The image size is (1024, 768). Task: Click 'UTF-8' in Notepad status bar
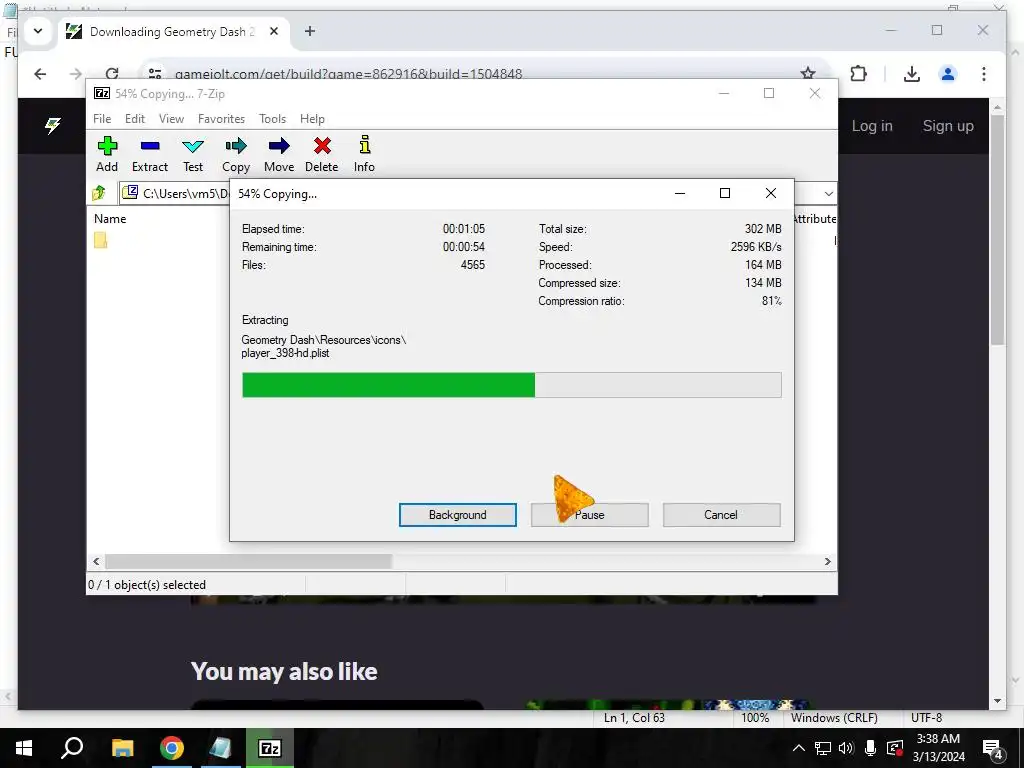[926, 718]
